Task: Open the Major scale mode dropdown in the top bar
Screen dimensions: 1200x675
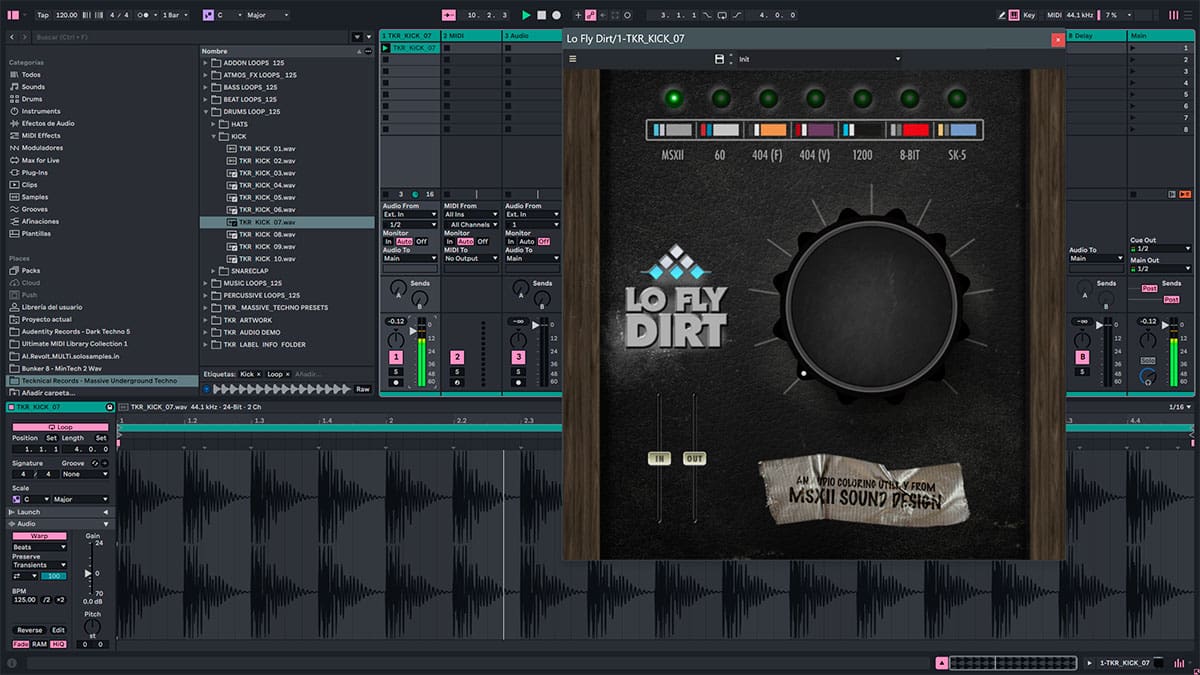Action: tap(268, 15)
